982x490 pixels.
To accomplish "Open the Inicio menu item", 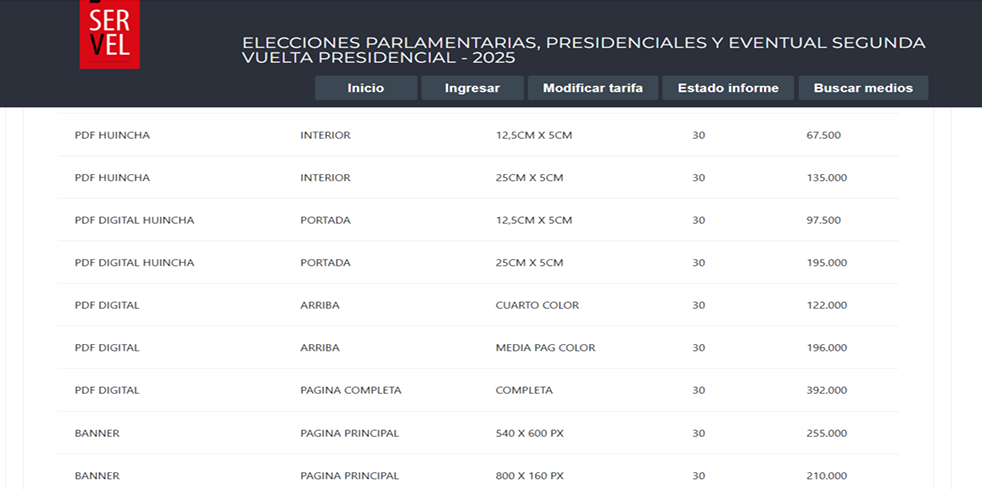I will point(365,88).
